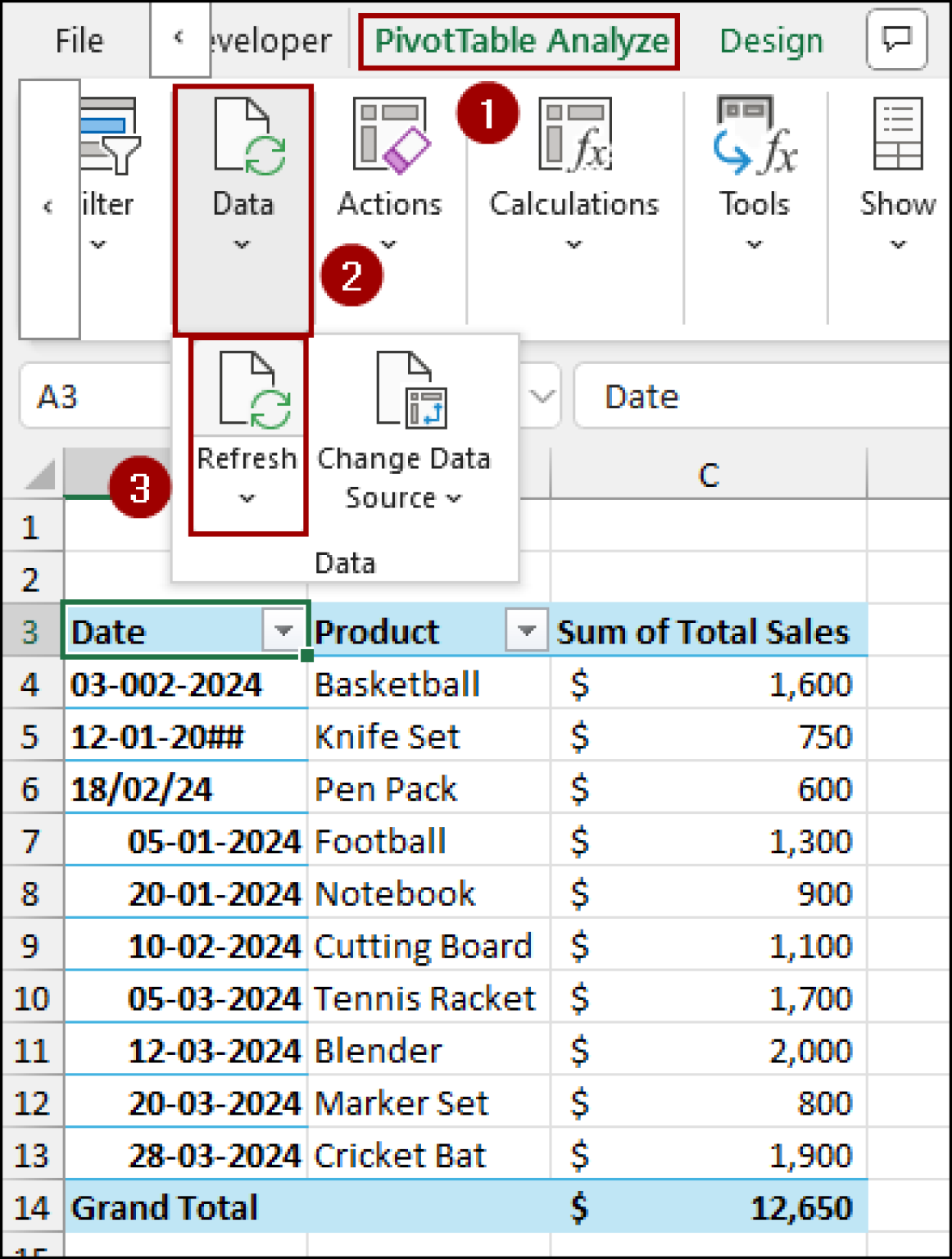The width and height of the screenshot is (952, 1259).
Task: Select cell with date 28-03-2024
Action: [x=186, y=1157]
